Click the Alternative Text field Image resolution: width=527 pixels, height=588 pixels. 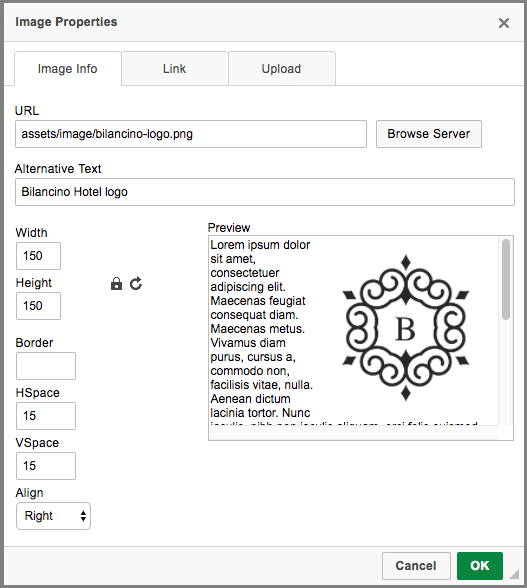[x=265, y=192]
